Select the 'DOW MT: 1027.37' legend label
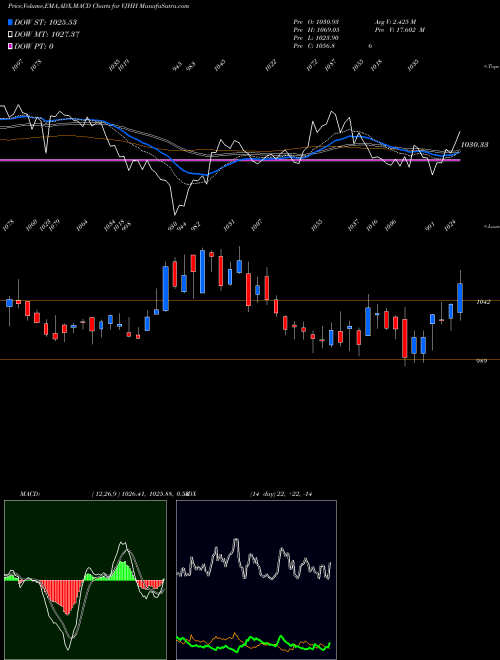 pyautogui.click(x=47, y=35)
